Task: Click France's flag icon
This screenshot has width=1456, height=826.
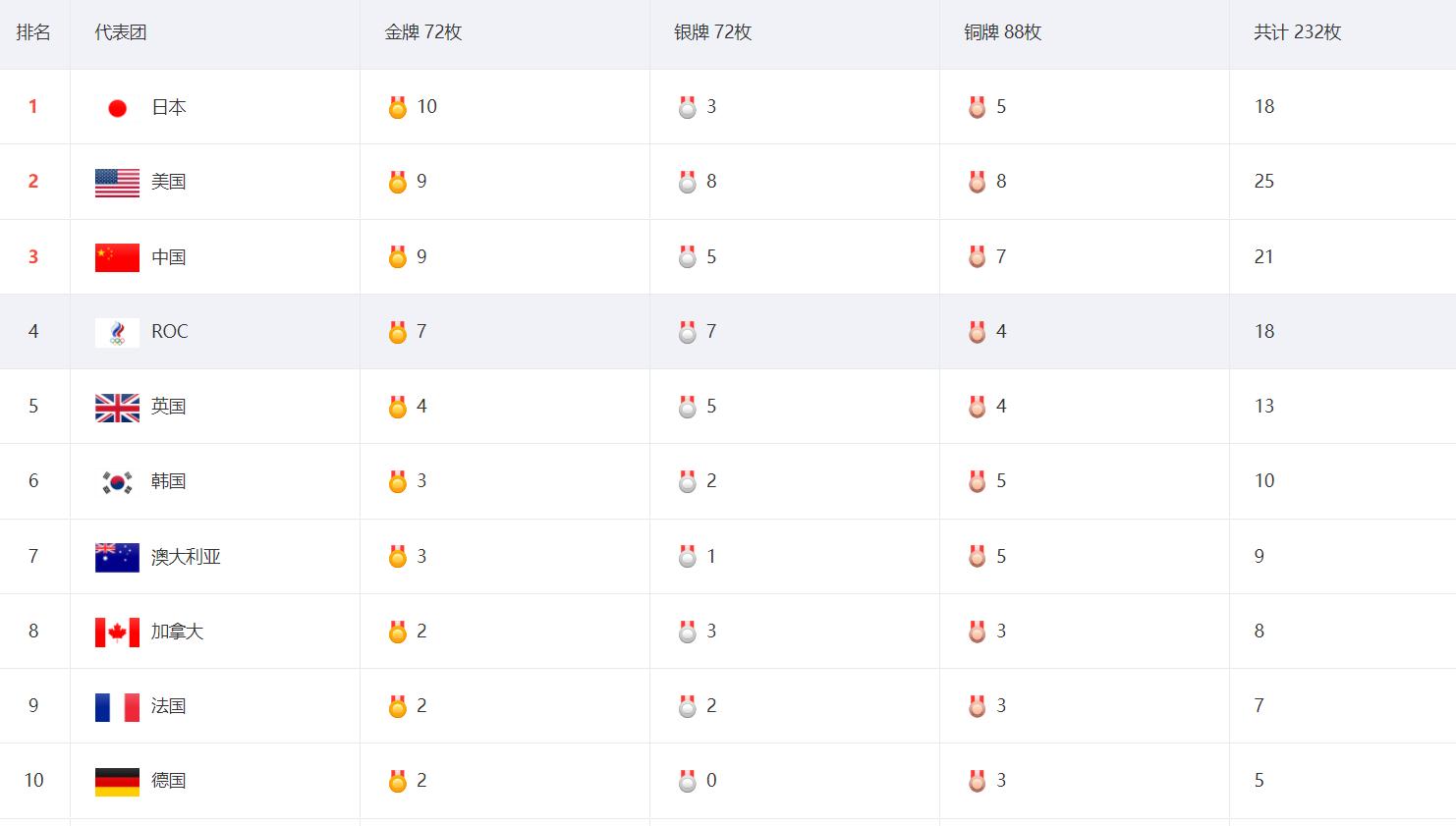Action: point(117,707)
